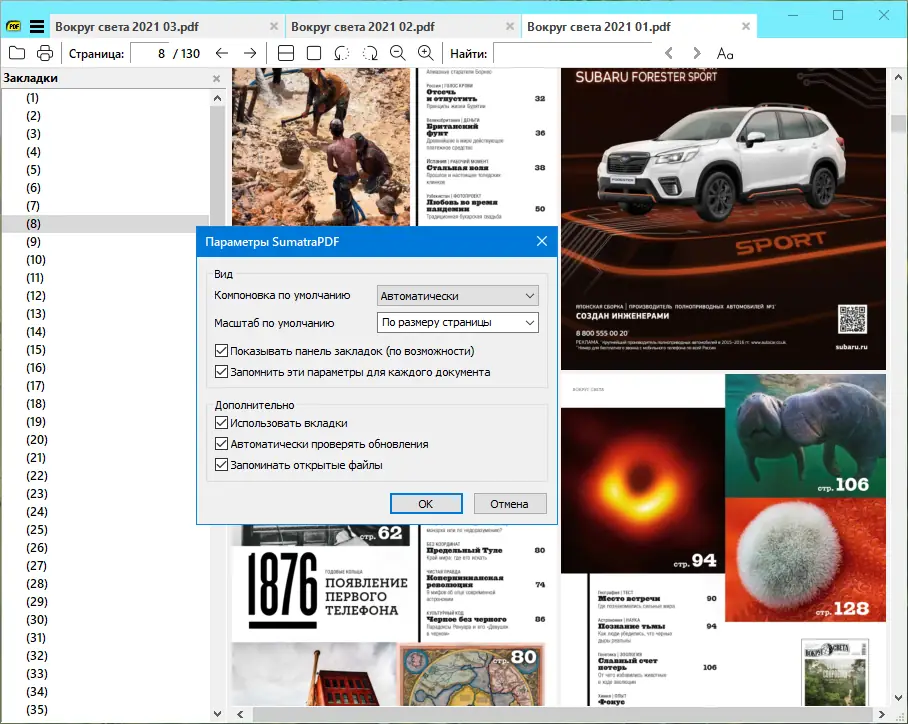Close the Параметры SumatraPDF dialog

pyautogui.click(x=541, y=241)
